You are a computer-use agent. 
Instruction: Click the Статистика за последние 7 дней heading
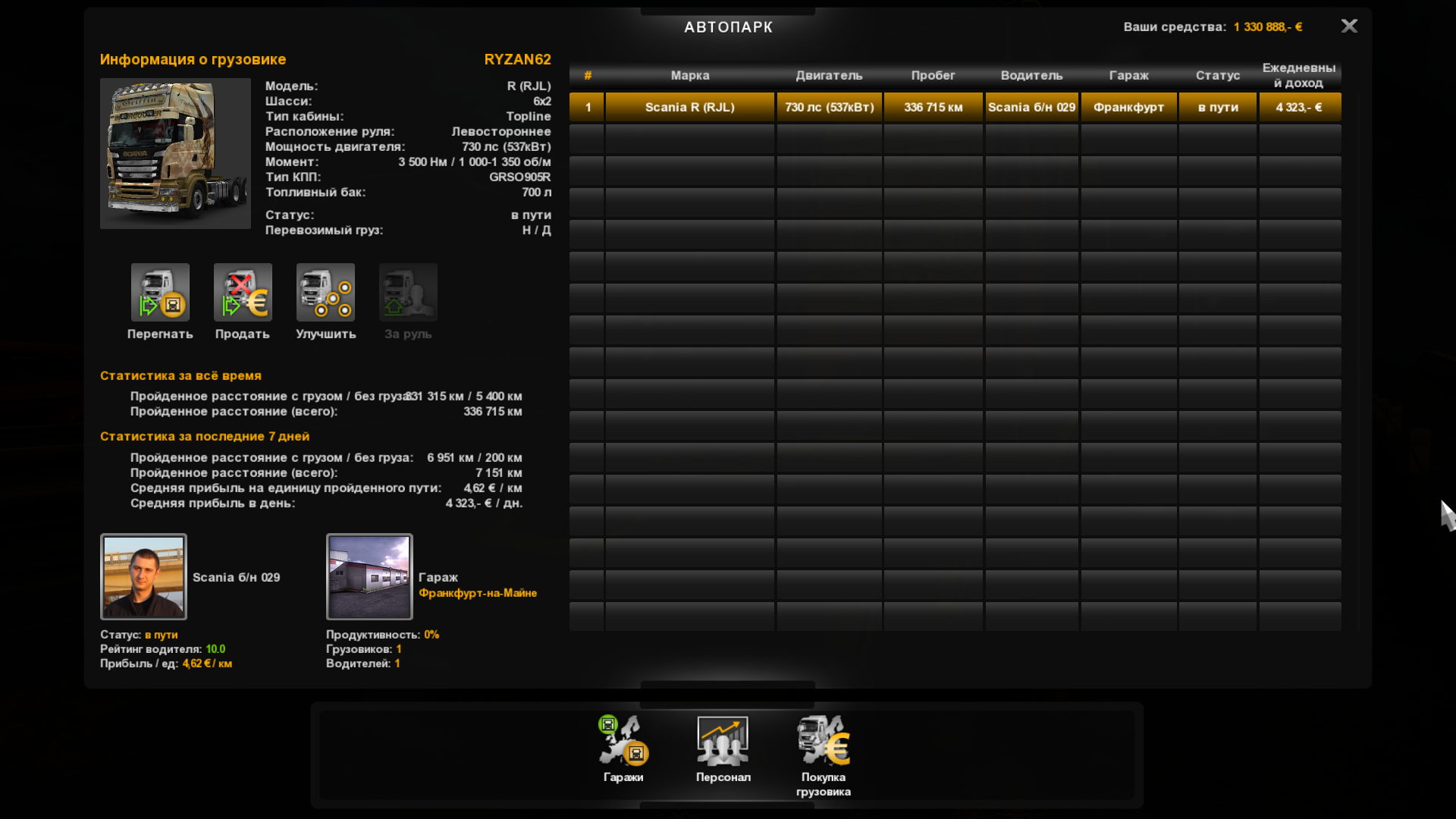pyautogui.click(x=205, y=436)
